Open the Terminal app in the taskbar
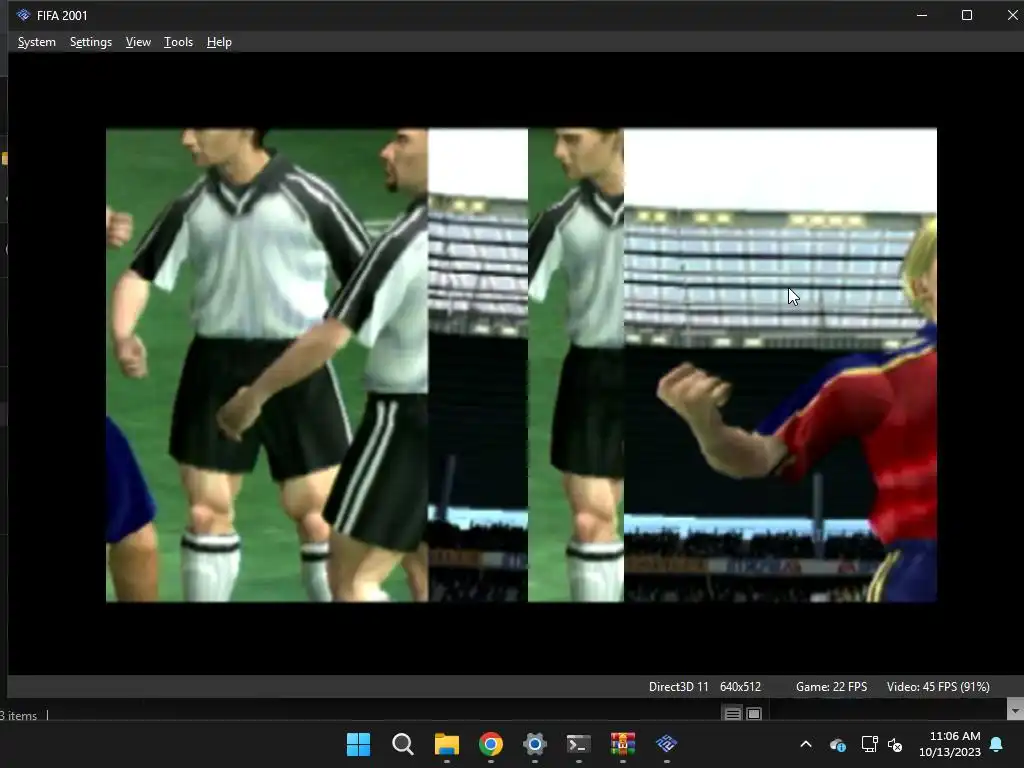This screenshot has height=768, width=1024. coord(579,744)
